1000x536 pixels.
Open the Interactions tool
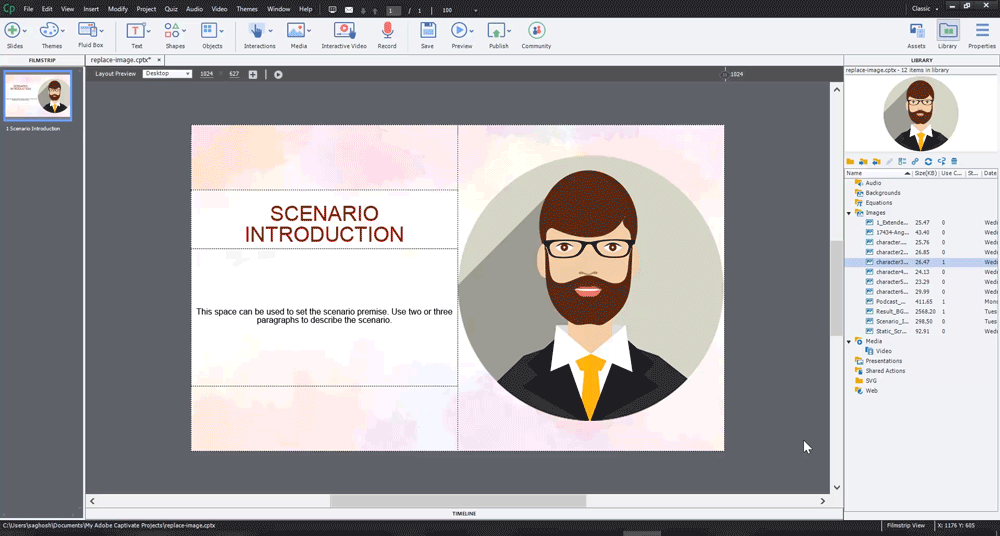click(256, 31)
